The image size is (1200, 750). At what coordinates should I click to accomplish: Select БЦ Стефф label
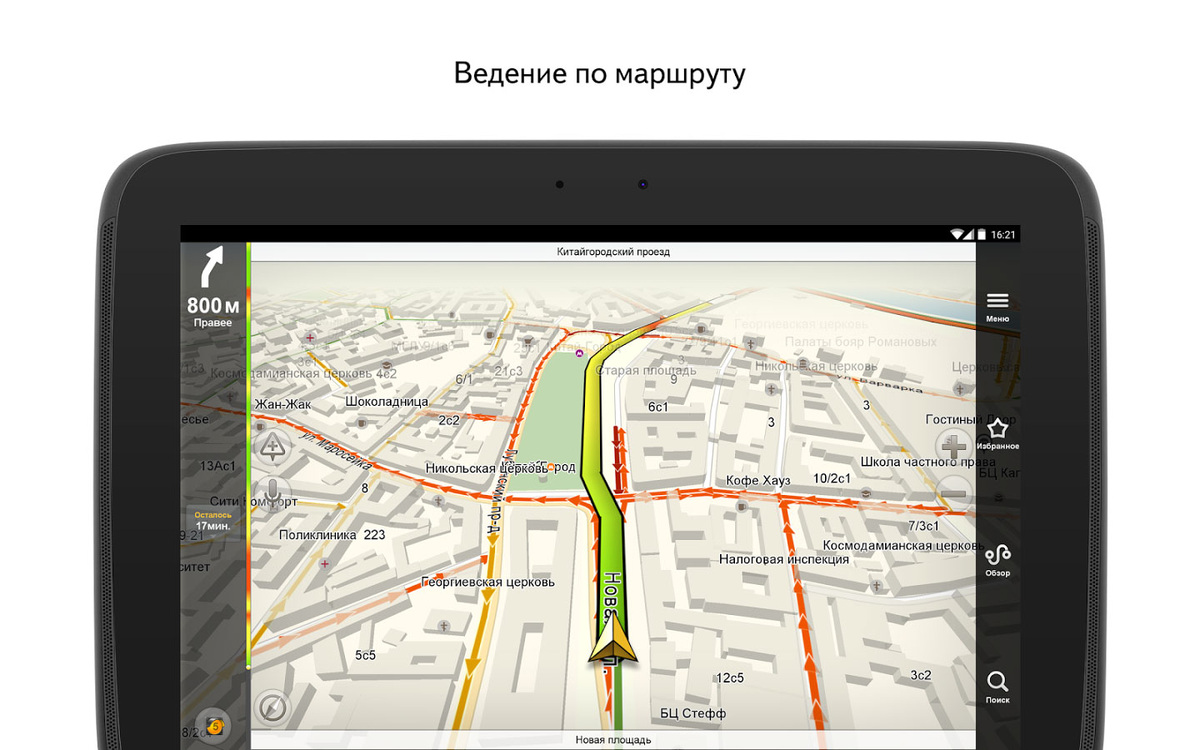(693, 714)
